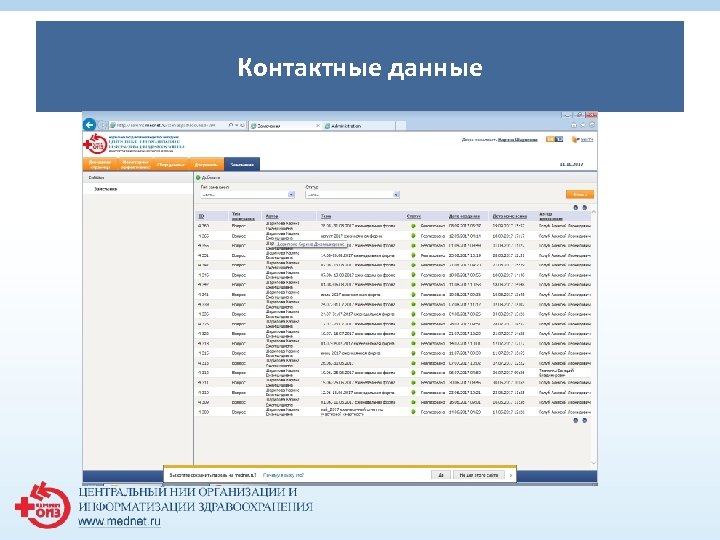Dismiss the password prompt bar with X
Image resolution: width=720 pixels, height=540 pixels.
pyautogui.click(x=511, y=475)
